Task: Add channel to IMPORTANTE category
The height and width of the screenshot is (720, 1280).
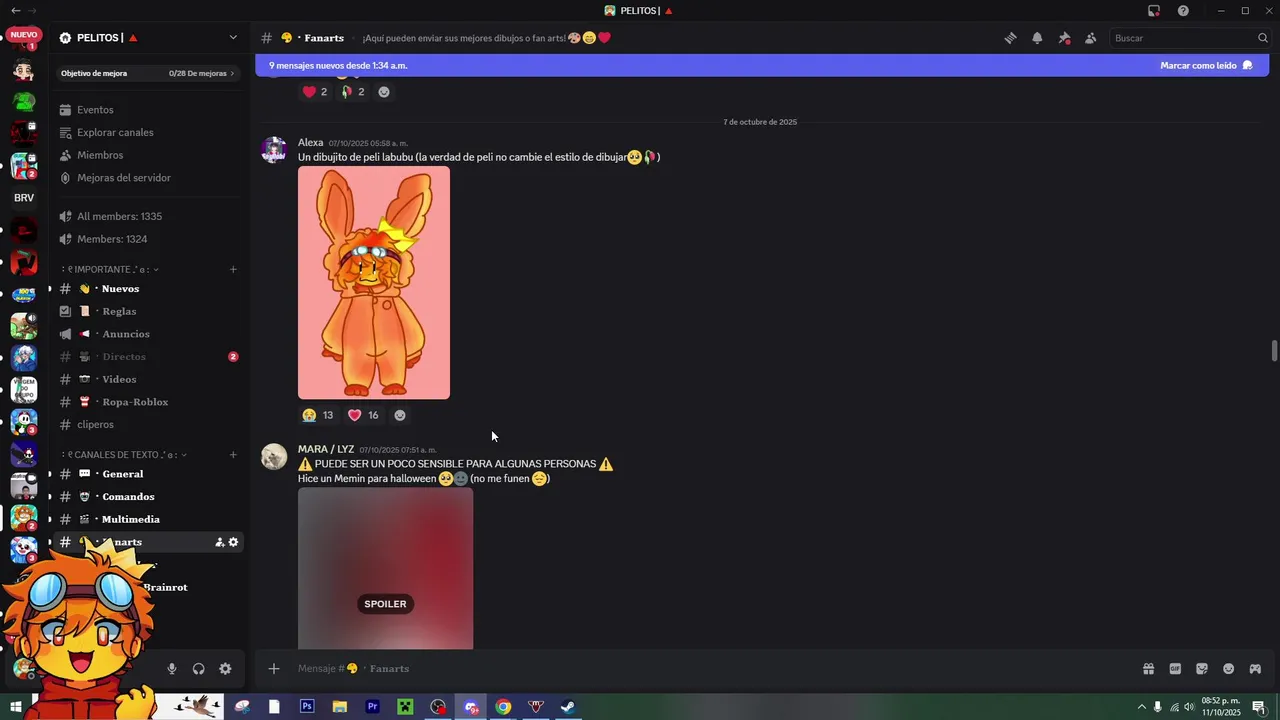Action: (x=233, y=269)
